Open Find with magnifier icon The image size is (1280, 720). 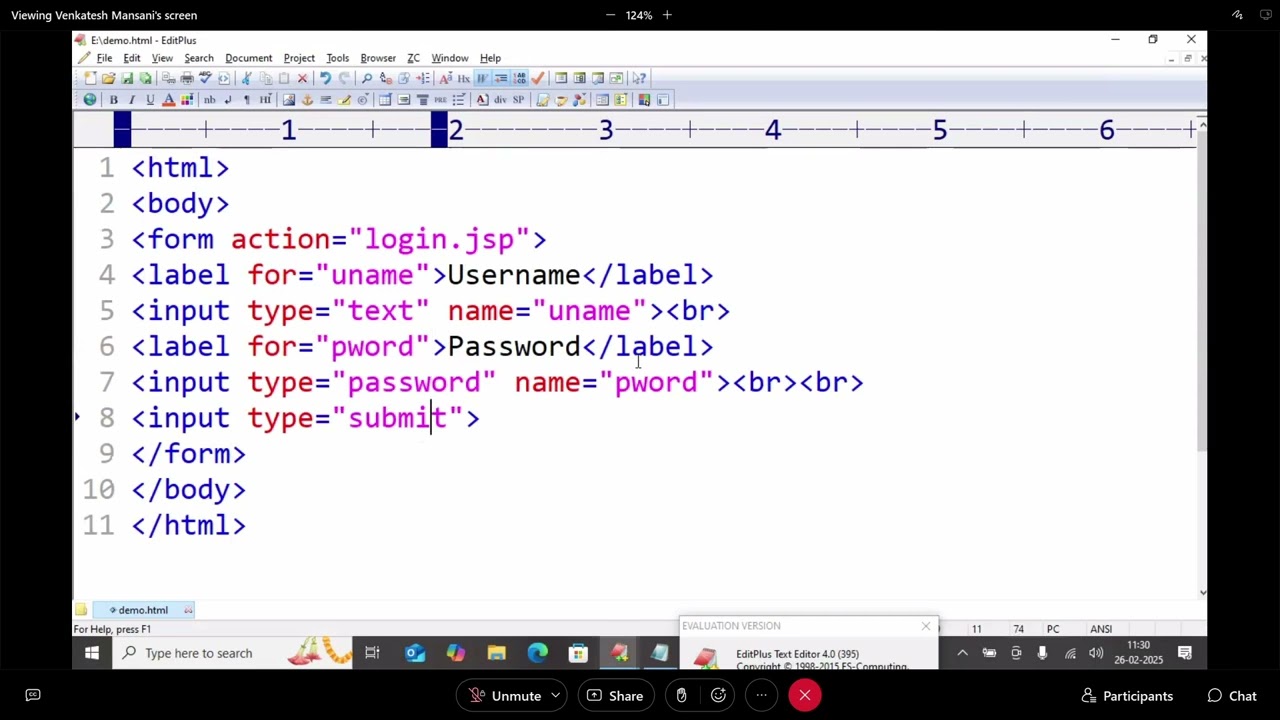pos(367,78)
